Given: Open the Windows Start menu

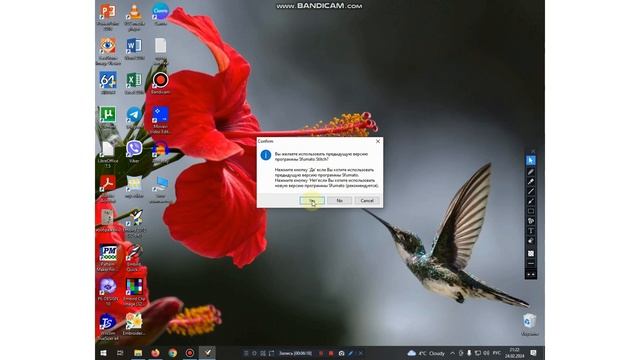Looking at the screenshot, I should 103,353.
